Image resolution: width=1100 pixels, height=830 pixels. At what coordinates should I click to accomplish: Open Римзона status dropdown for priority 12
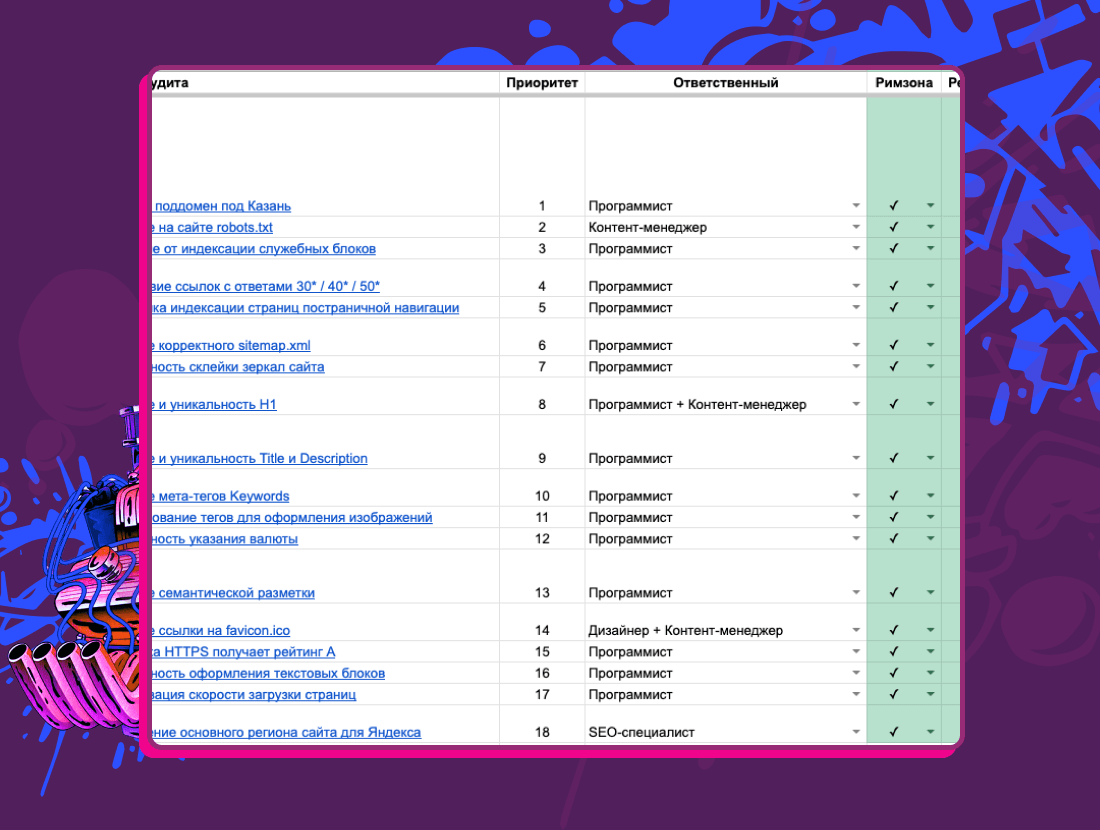pos(930,539)
